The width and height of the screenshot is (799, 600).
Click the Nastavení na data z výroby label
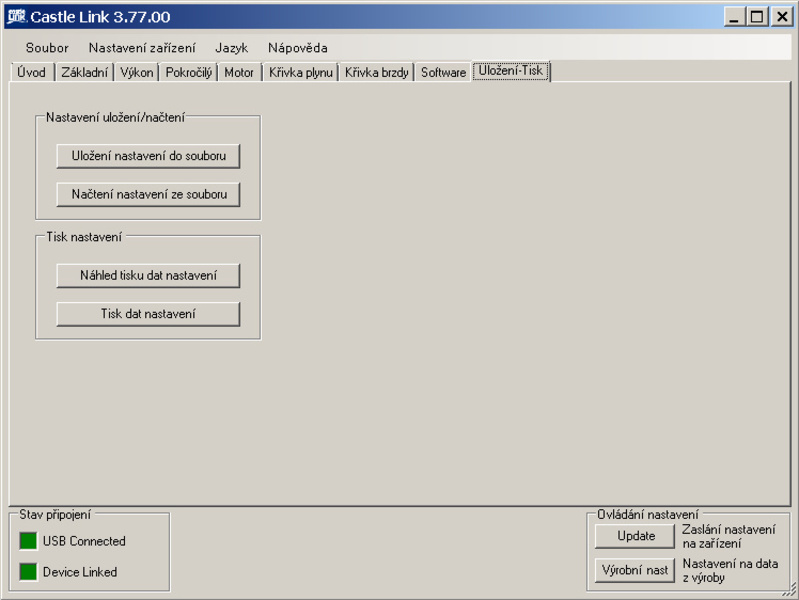point(730,570)
